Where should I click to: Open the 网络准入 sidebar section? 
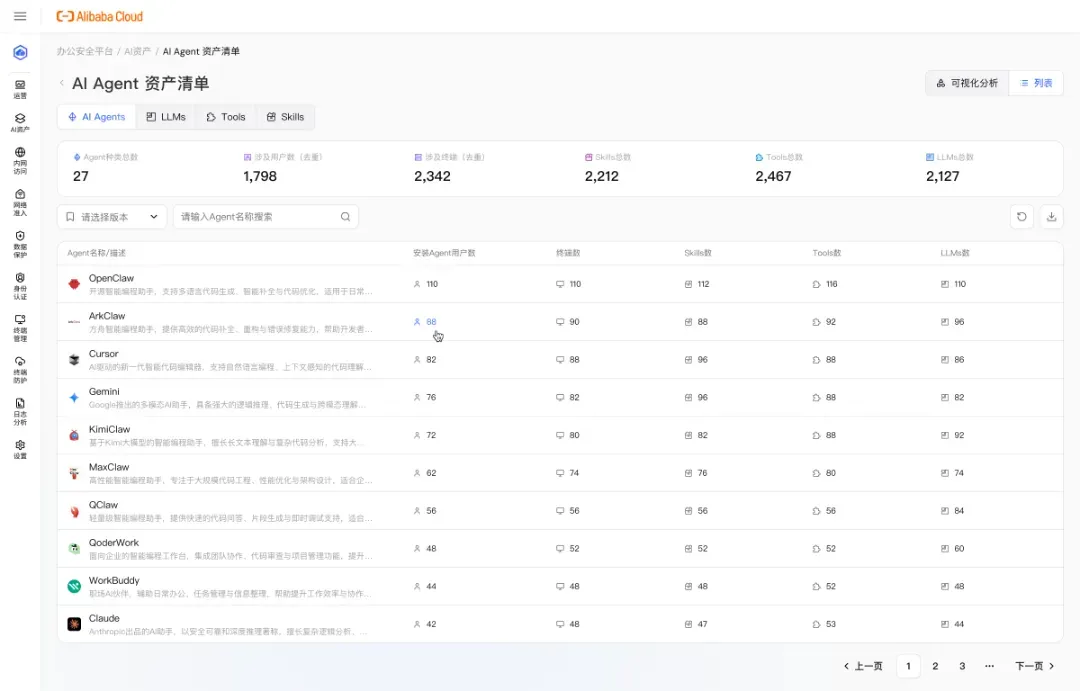[20, 203]
